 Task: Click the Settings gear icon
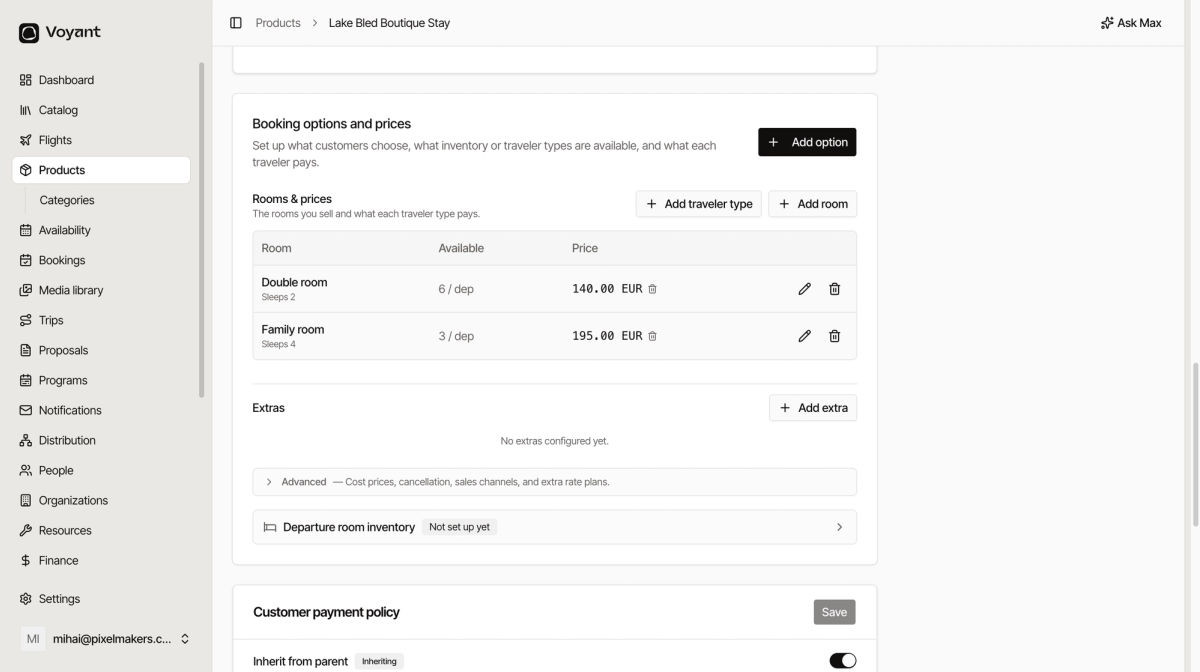26,599
